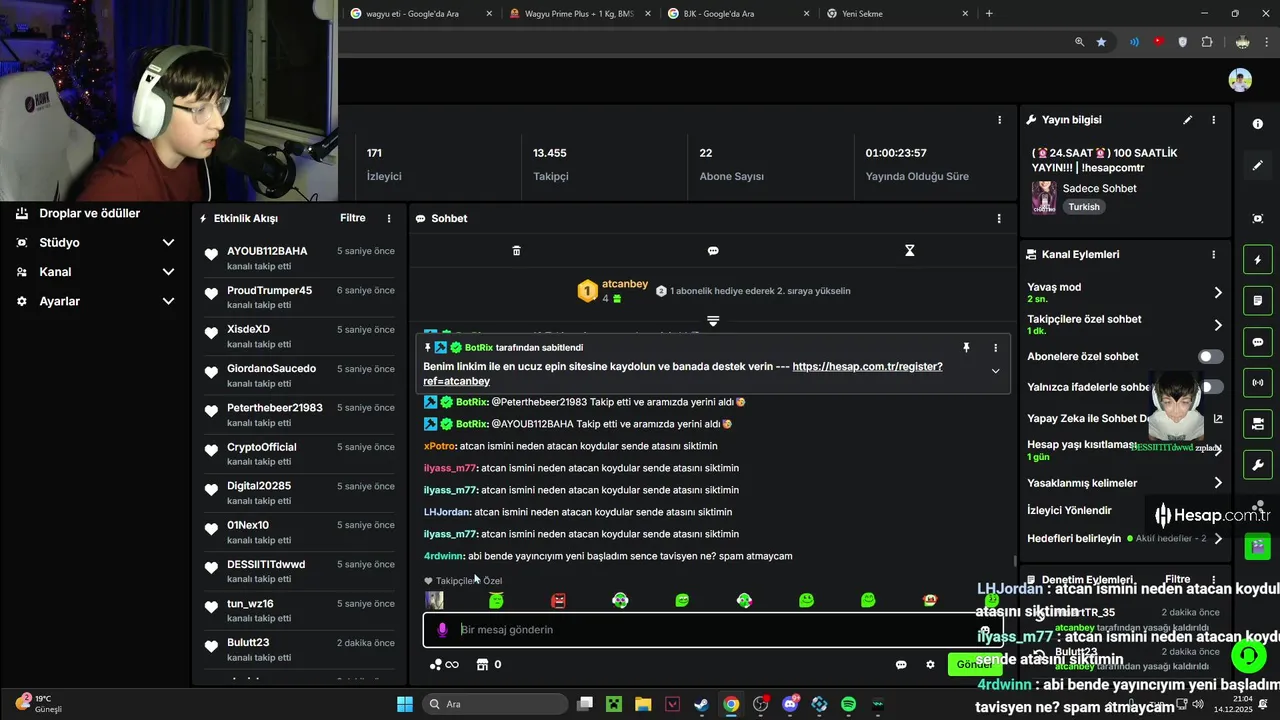Open Windows Start menu

click(405, 704)
